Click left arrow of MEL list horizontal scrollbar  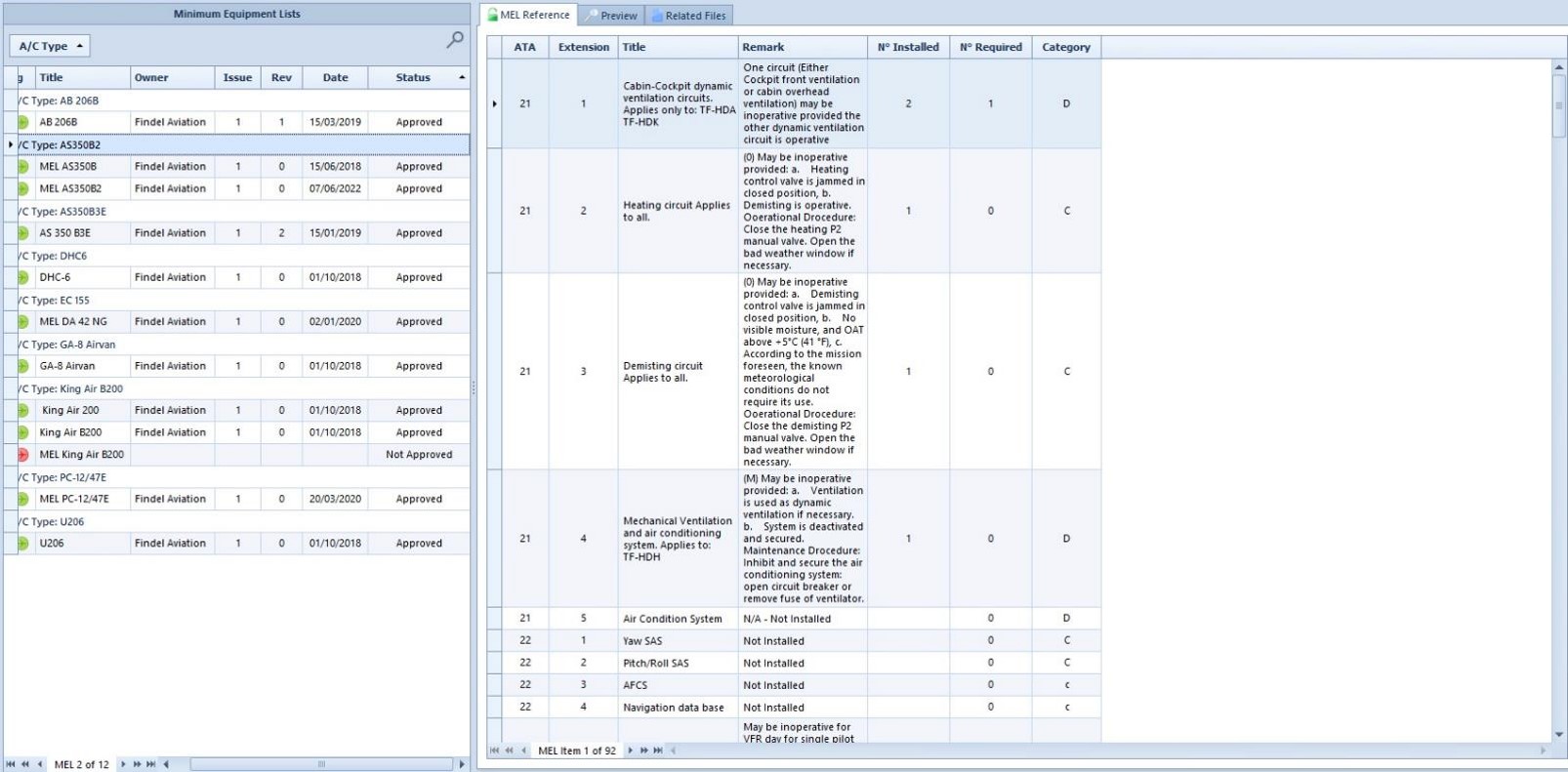pos(166,764)
